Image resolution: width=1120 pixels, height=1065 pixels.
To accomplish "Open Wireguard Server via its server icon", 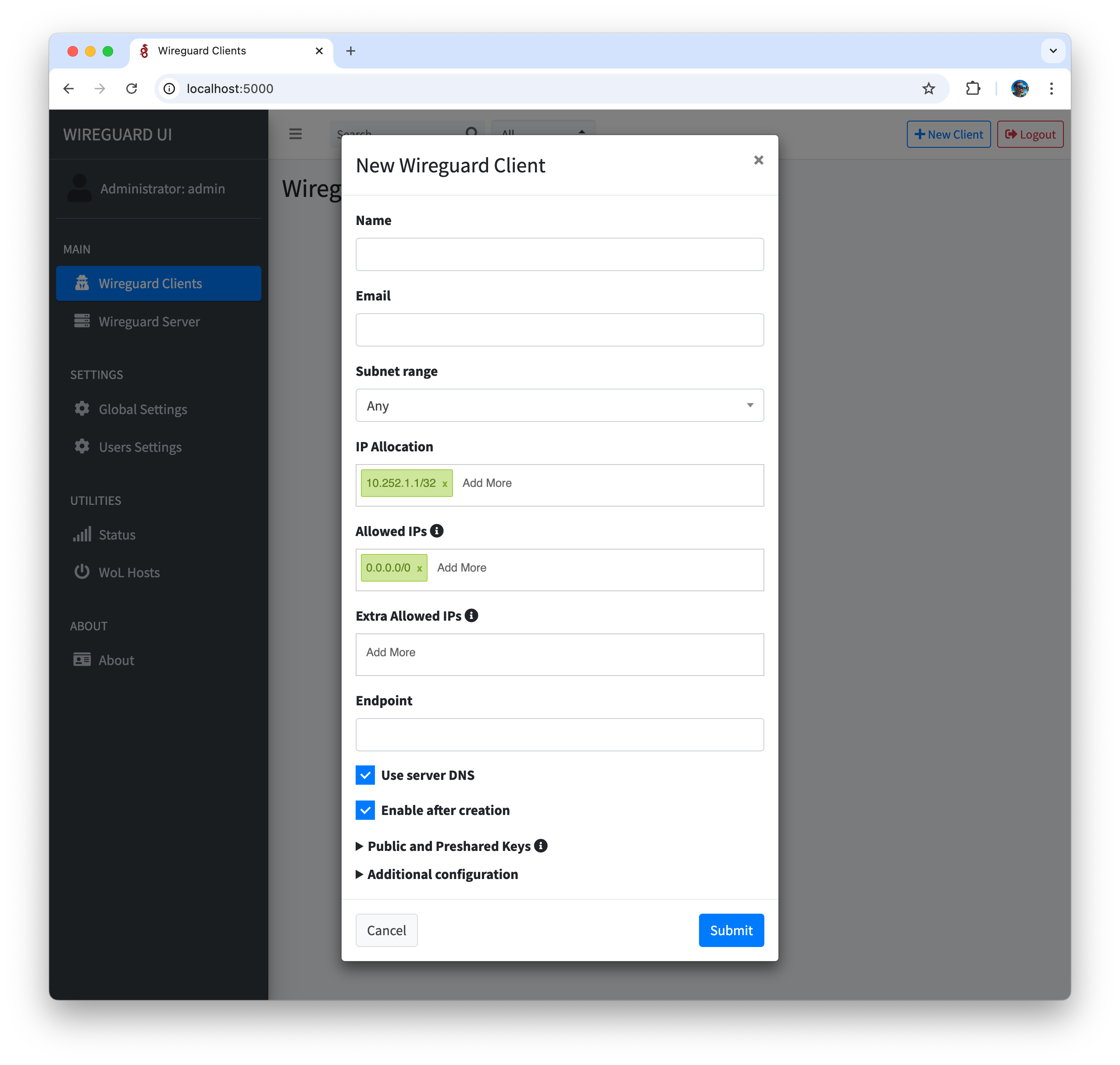I will 82,322.
